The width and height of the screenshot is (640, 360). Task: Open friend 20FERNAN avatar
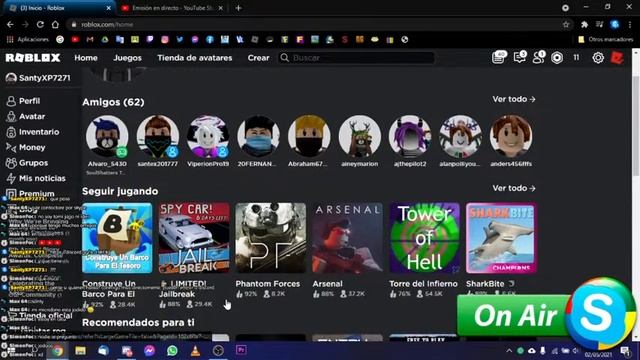(258, 136)
